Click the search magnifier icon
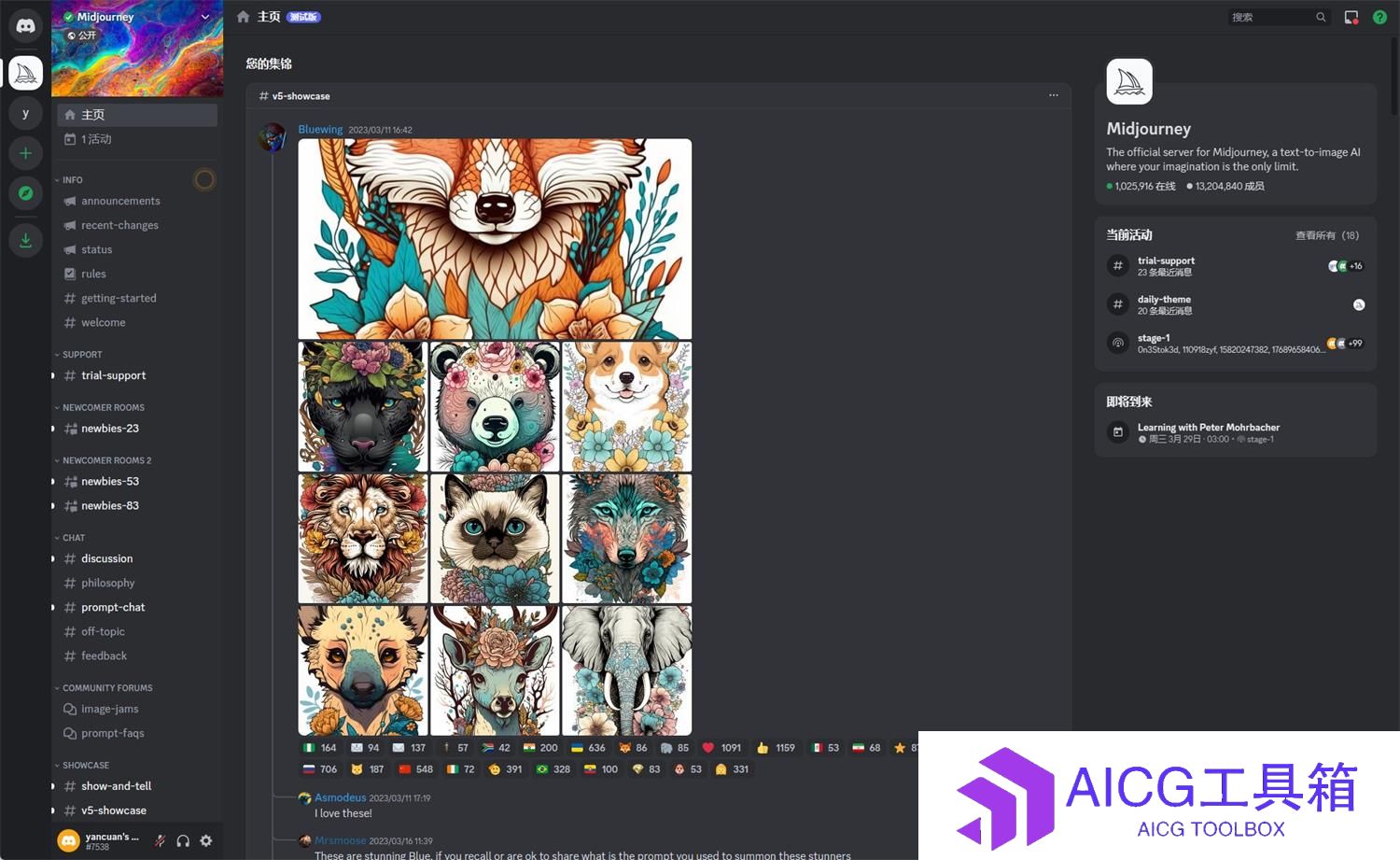 click(x=1321, y=17)
